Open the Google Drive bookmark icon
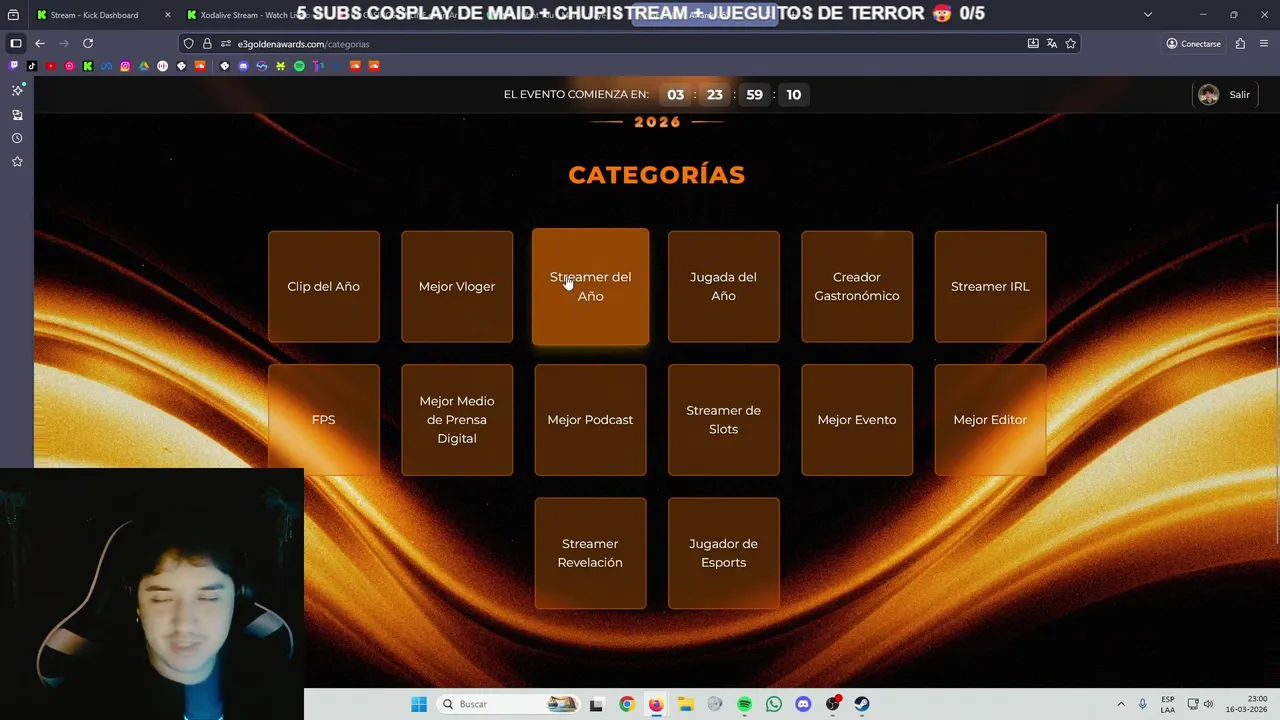Viewport: 1280px width, 720px height. [144, 66]
